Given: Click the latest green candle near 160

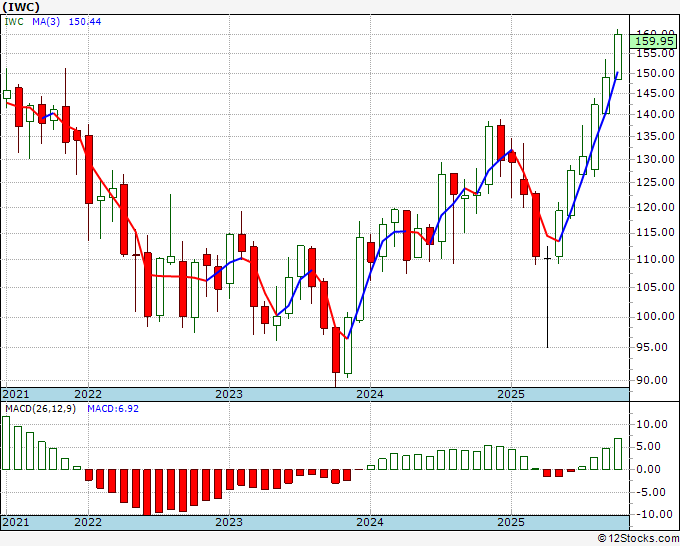Looking at the screenshot, I should pos(618,56).
